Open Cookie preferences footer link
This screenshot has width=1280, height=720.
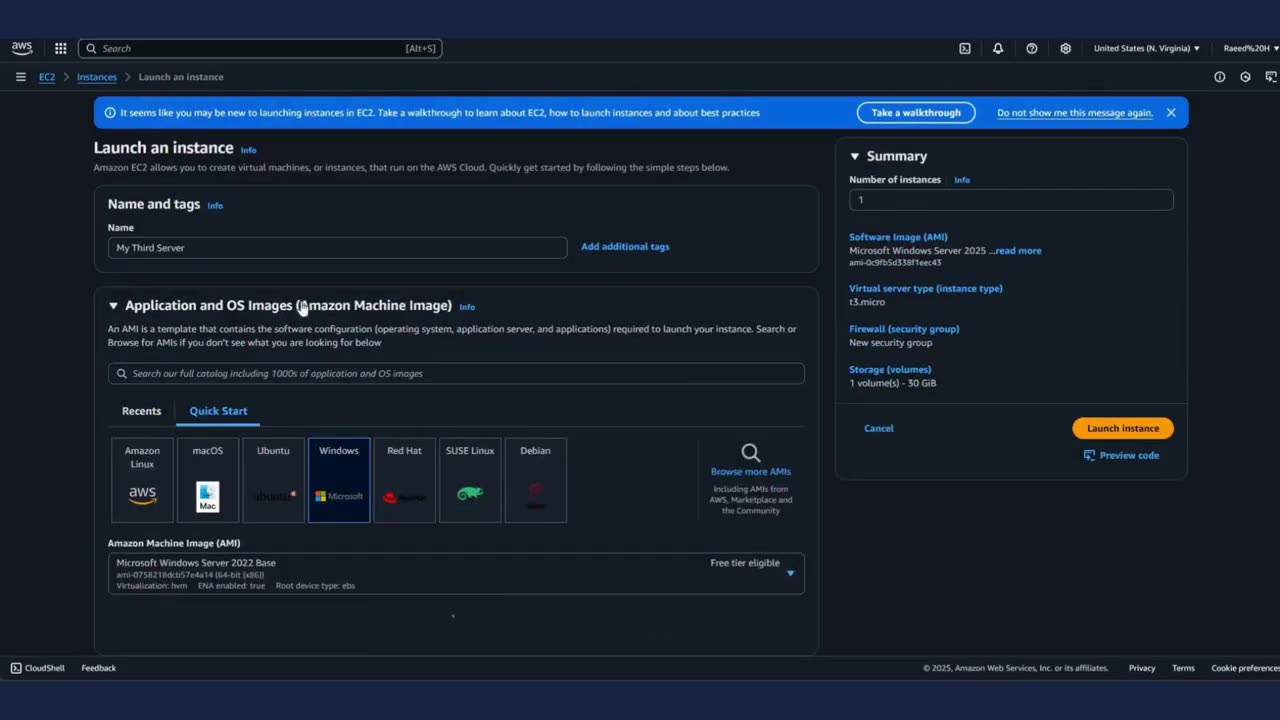[x=1245, y=668]
